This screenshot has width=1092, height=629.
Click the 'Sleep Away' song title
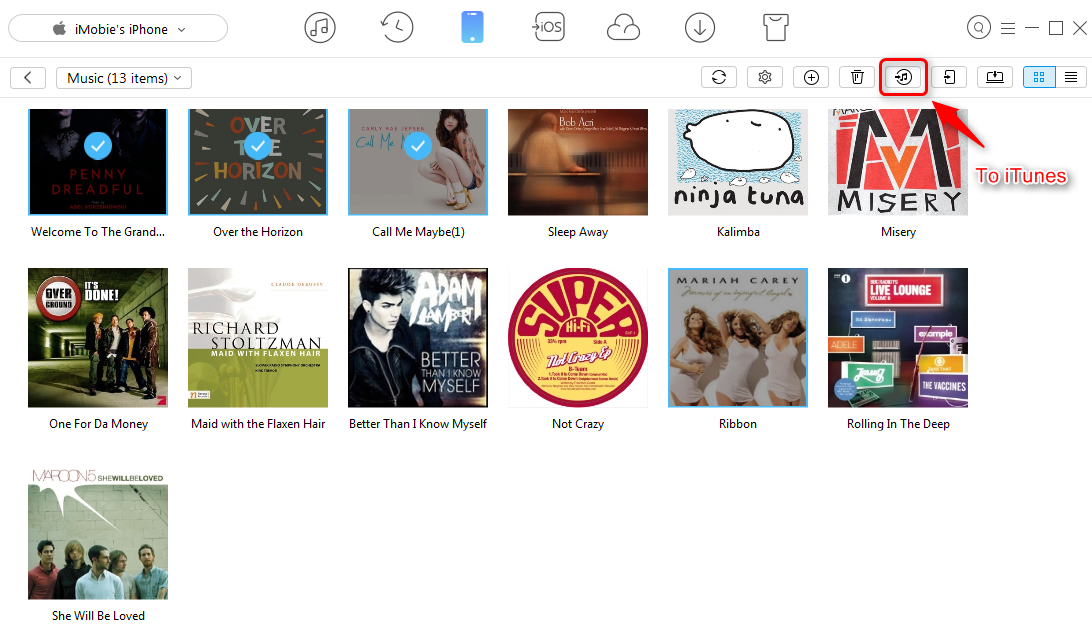pyautogui.click(x=578, y=232)
